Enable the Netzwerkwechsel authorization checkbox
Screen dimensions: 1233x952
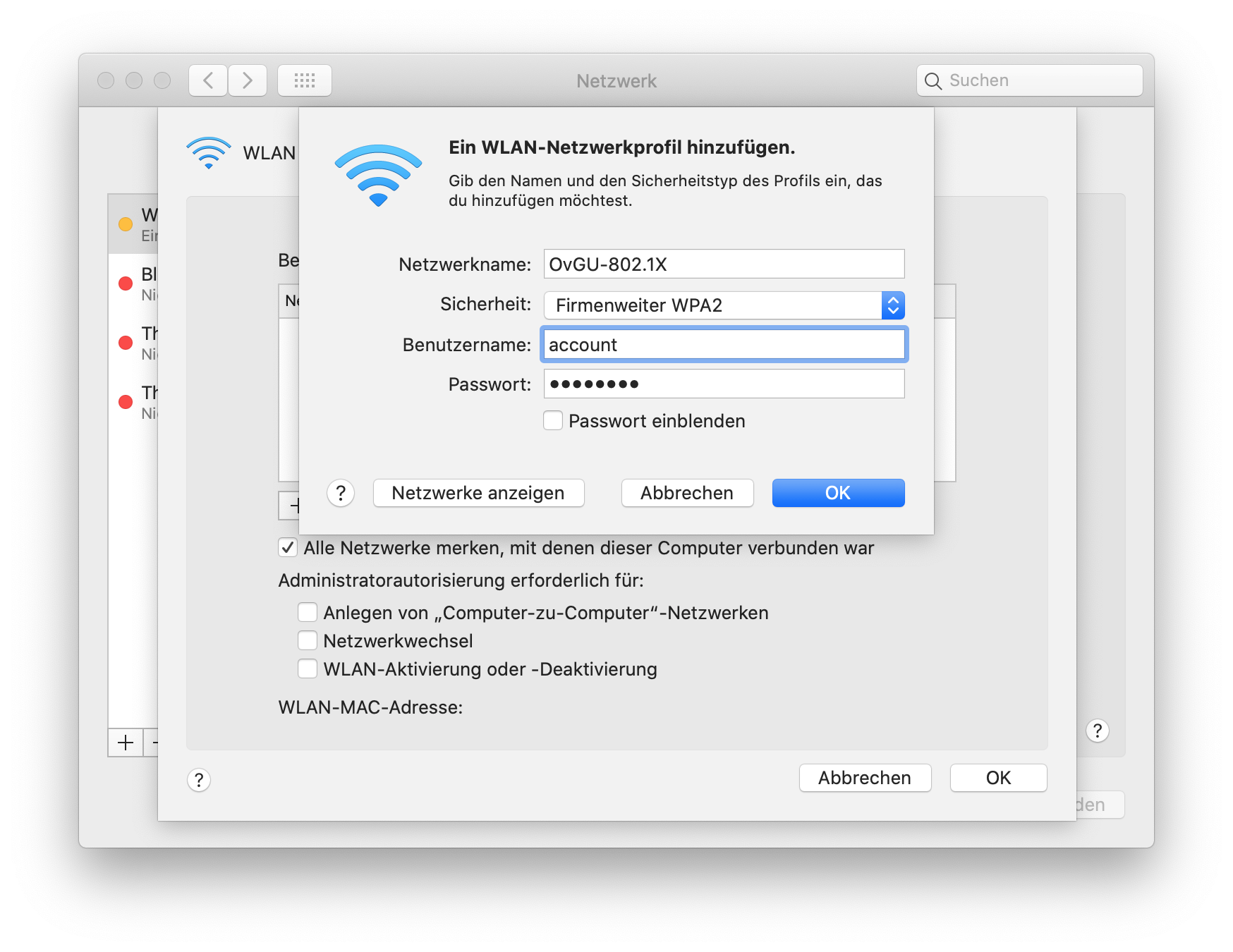tap(308, 640)
